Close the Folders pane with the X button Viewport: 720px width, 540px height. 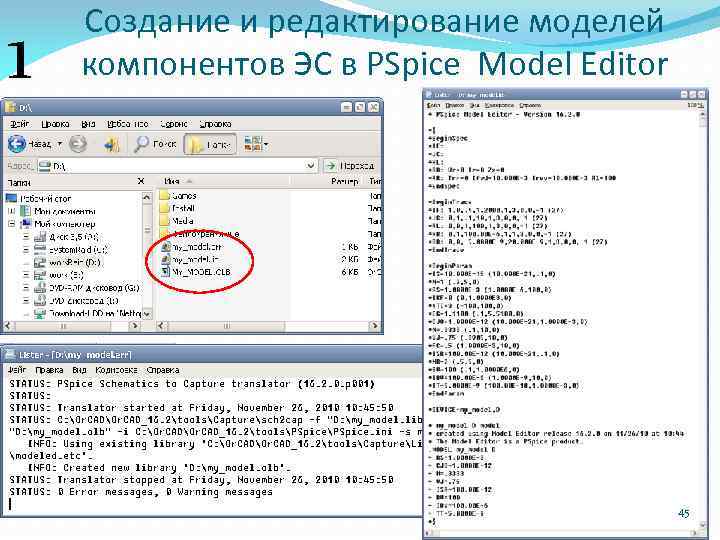coord(141,181)
